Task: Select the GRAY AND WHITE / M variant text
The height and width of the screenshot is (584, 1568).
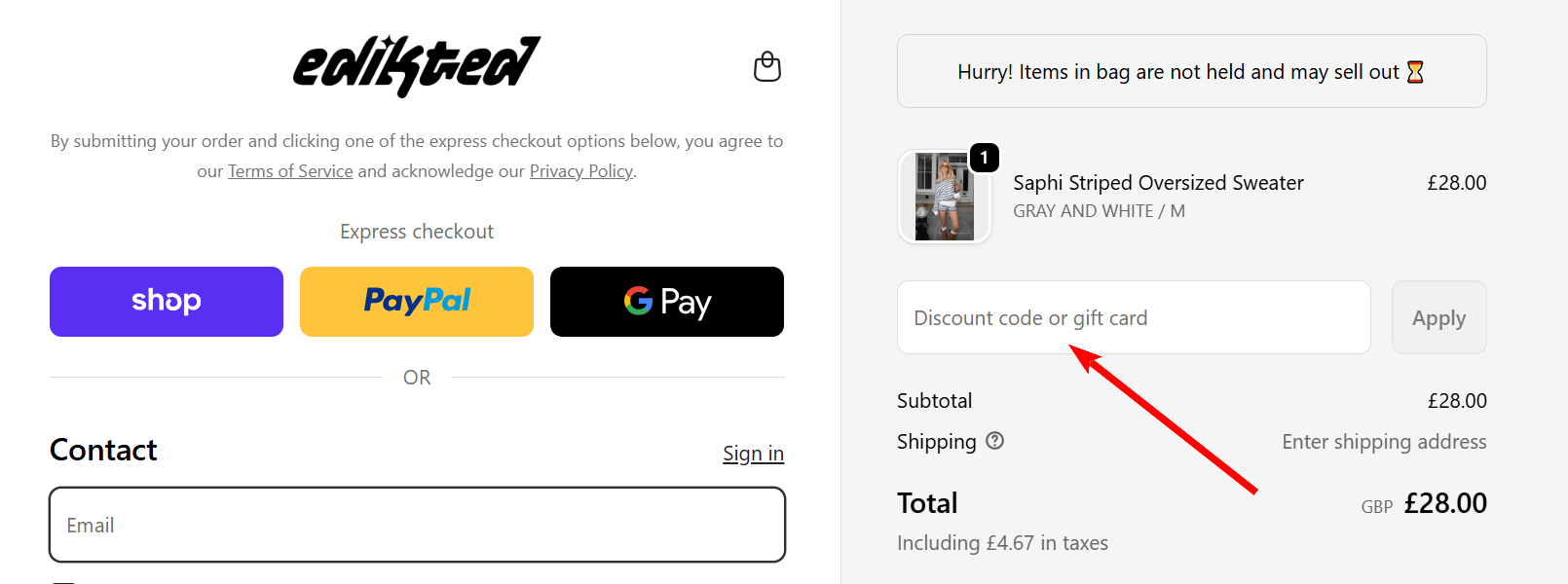Action: 1098,210
